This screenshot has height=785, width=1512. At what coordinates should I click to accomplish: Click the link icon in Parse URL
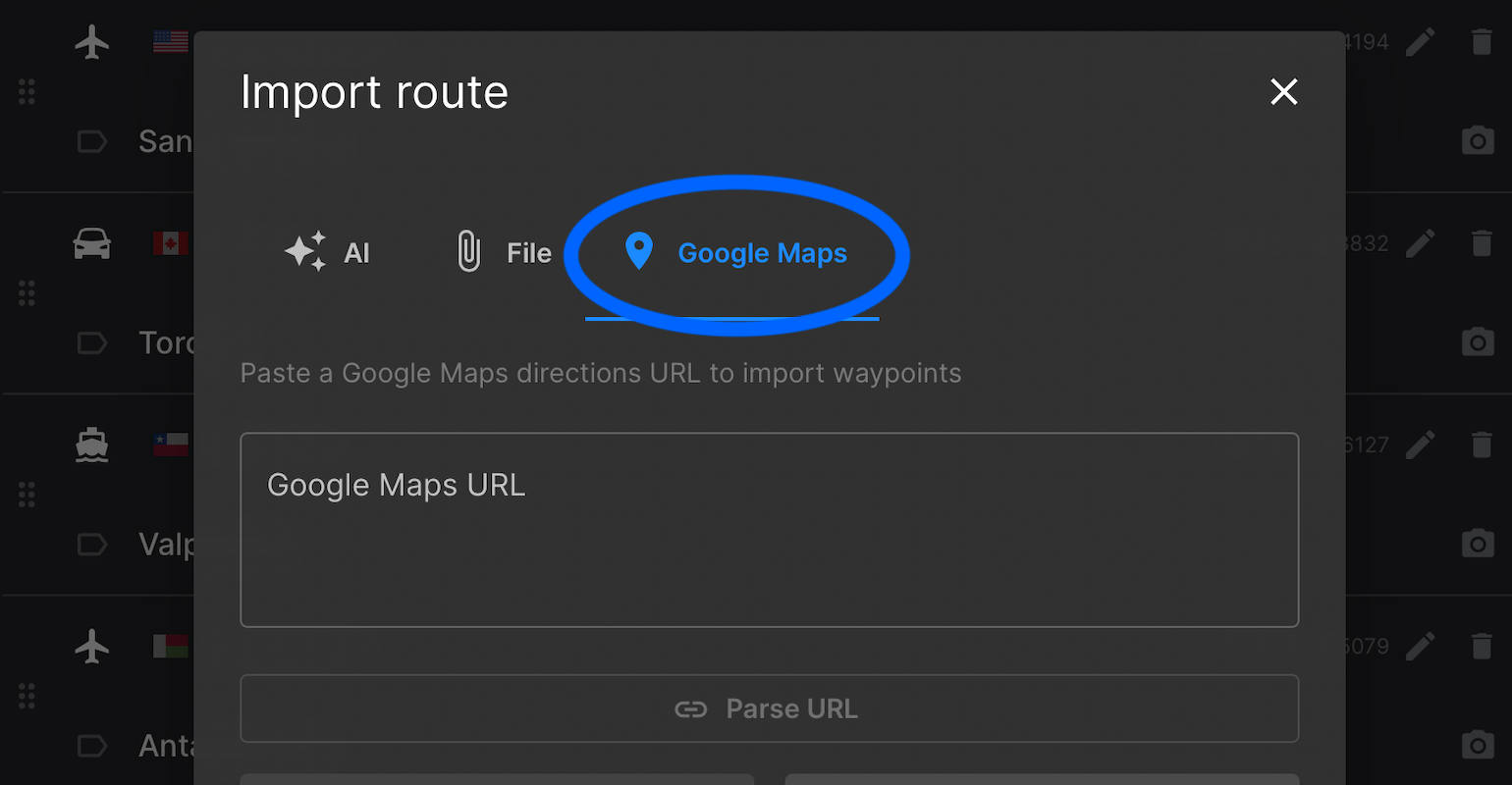click(x=691, y=709)
